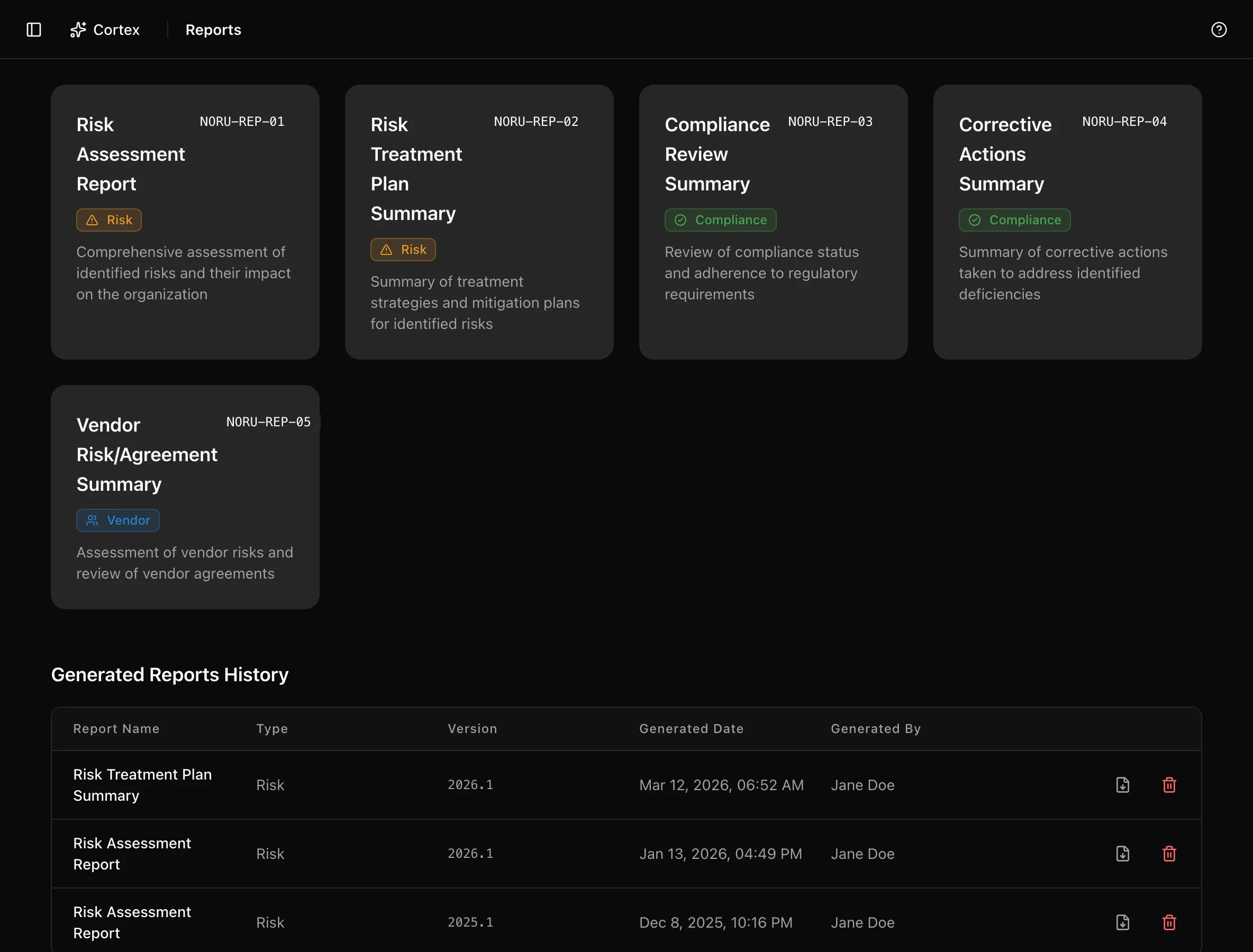Delete Risk Assessment Report version 2025.1
Viewport: 1253px width, 952px height.
[1169, 922]
